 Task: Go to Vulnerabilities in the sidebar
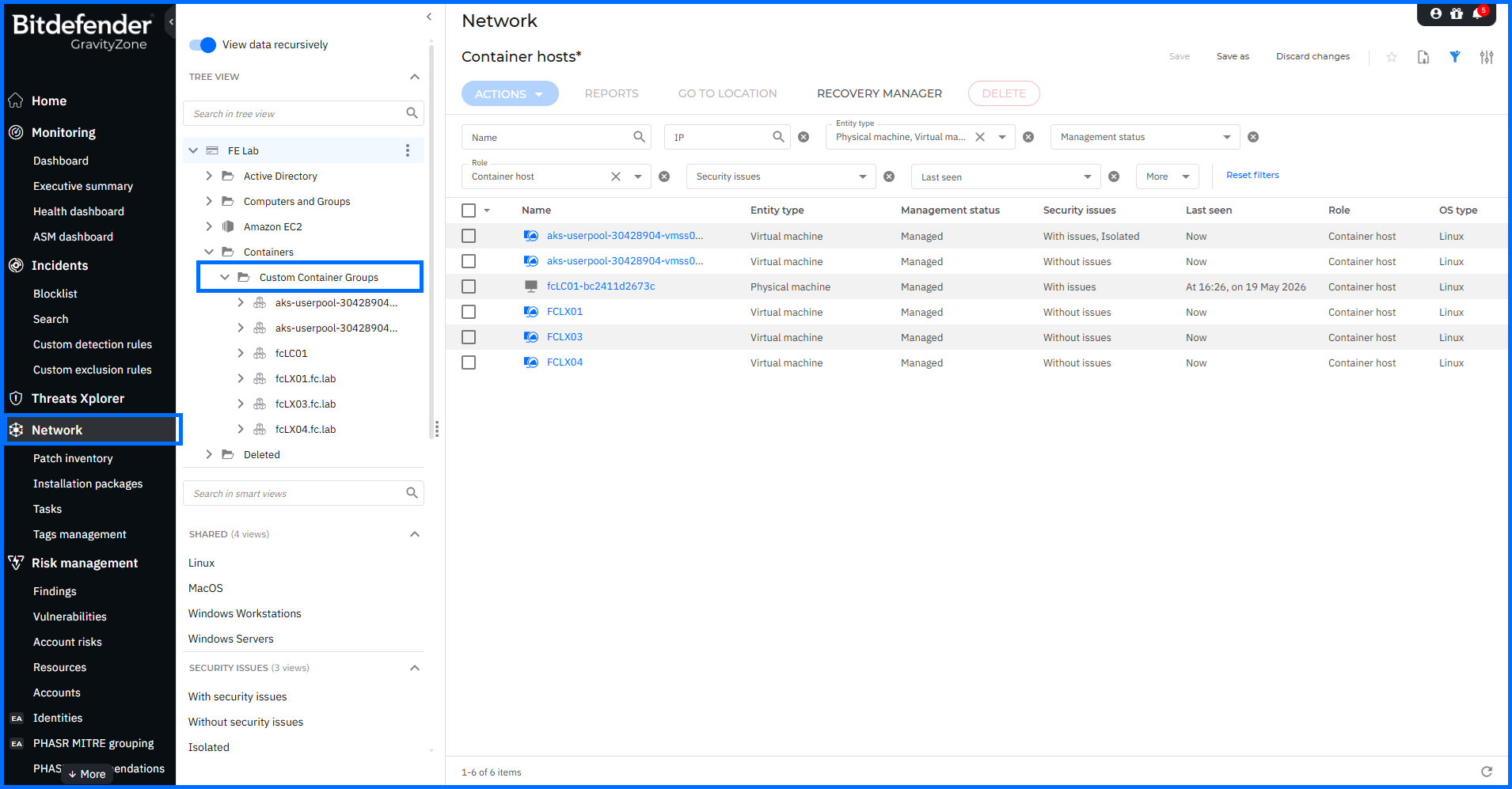pyautogui.click(x=70, y=616)
